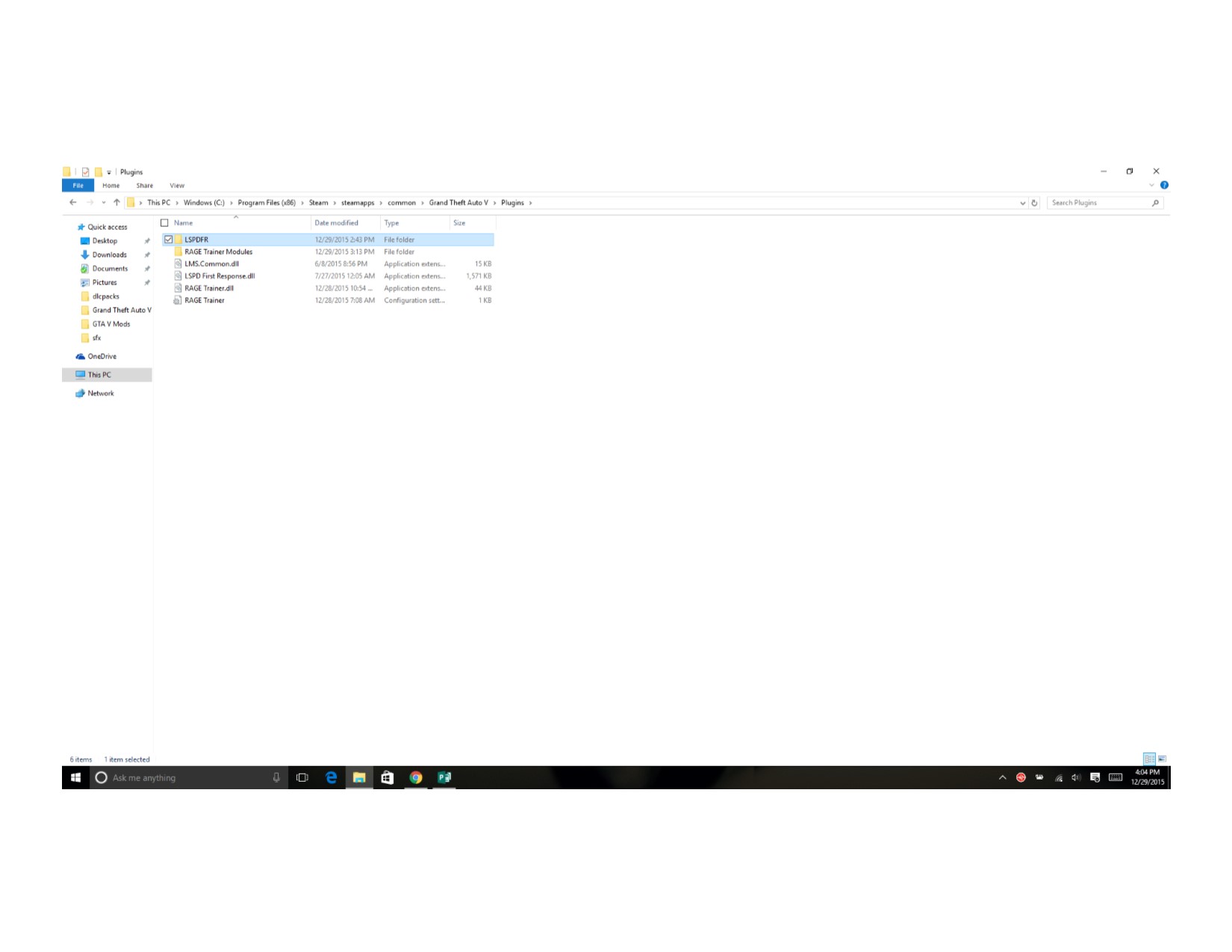Open Pictures in the navigation pane

click(x=105, y=282)
